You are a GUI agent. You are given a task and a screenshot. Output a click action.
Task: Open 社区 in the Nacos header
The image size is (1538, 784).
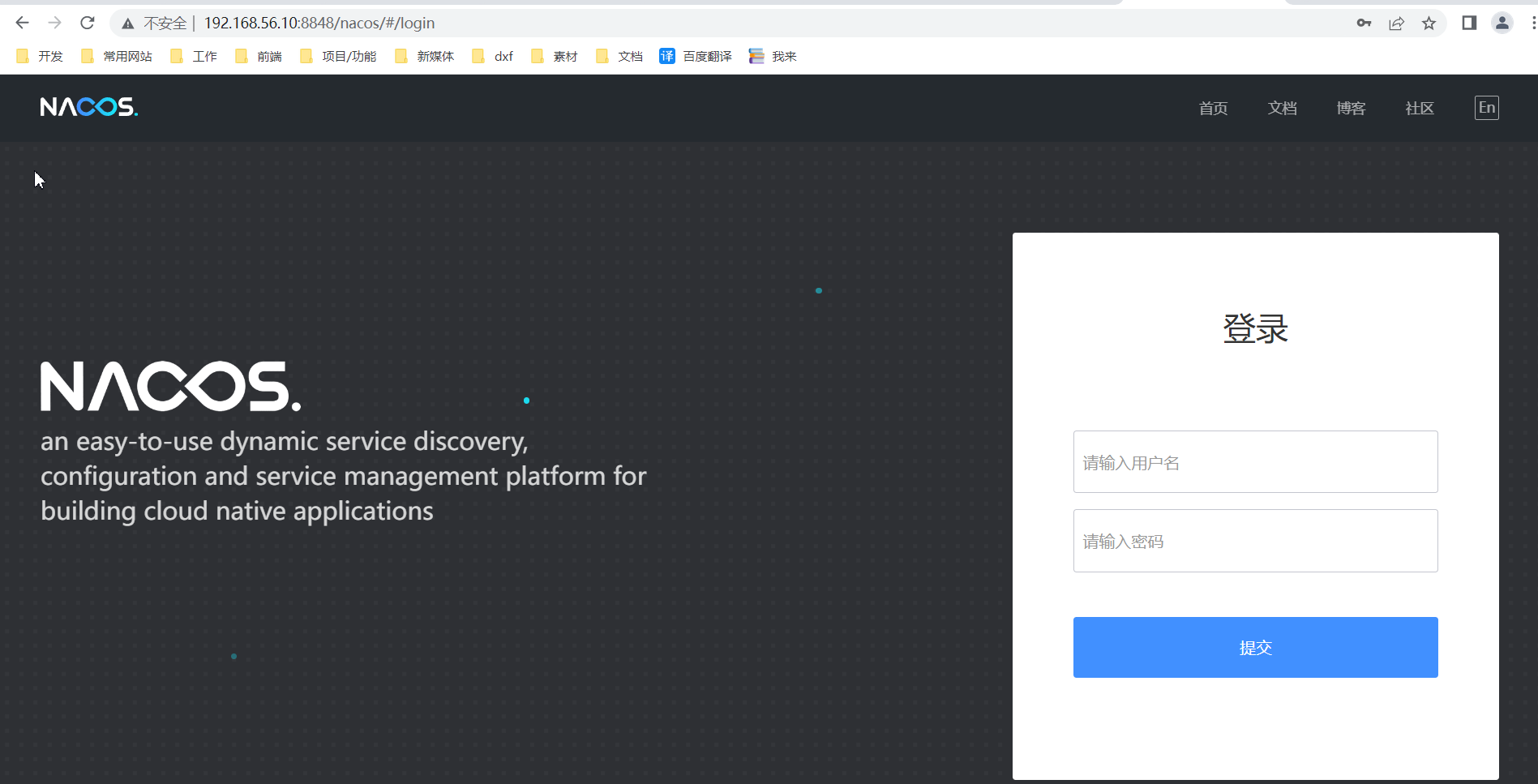pyautogui.click(x=1420, y=108)
